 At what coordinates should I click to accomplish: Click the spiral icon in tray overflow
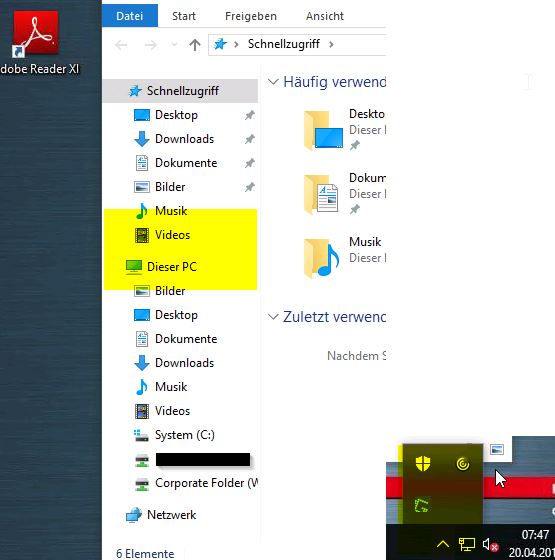463,464
